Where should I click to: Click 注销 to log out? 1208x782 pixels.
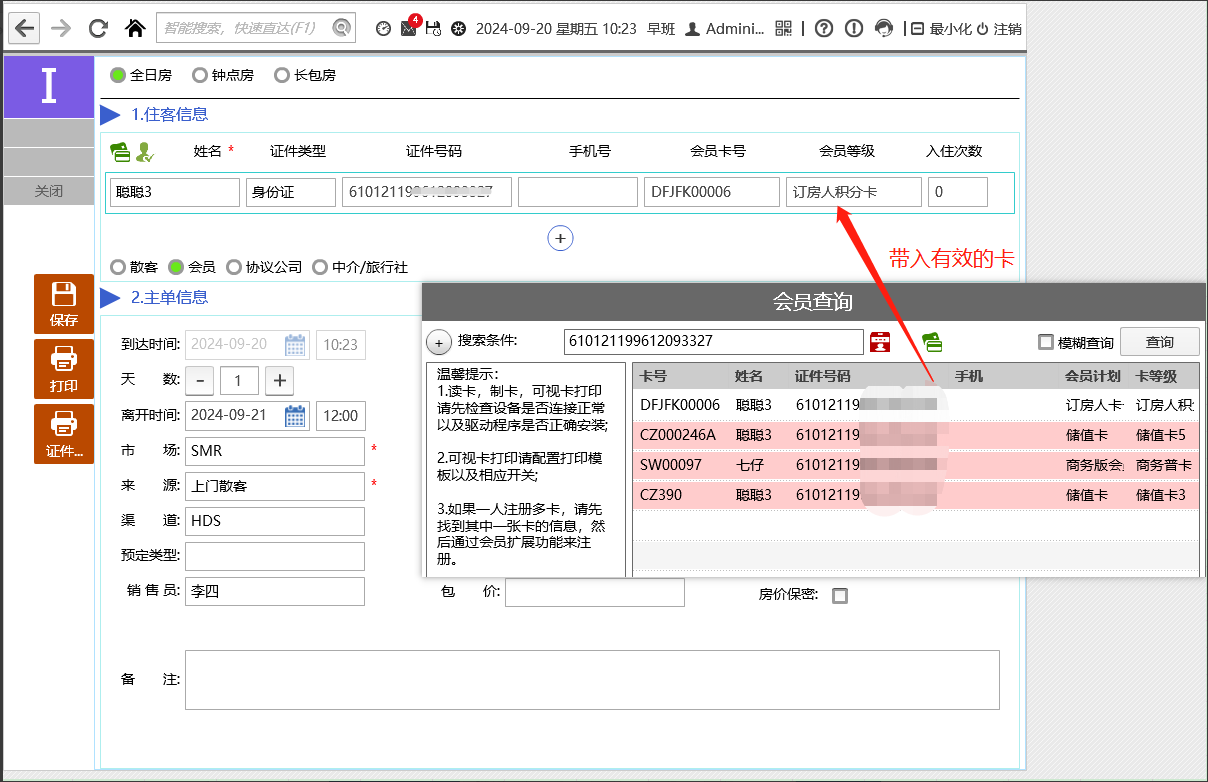click(x=999, y=29)
